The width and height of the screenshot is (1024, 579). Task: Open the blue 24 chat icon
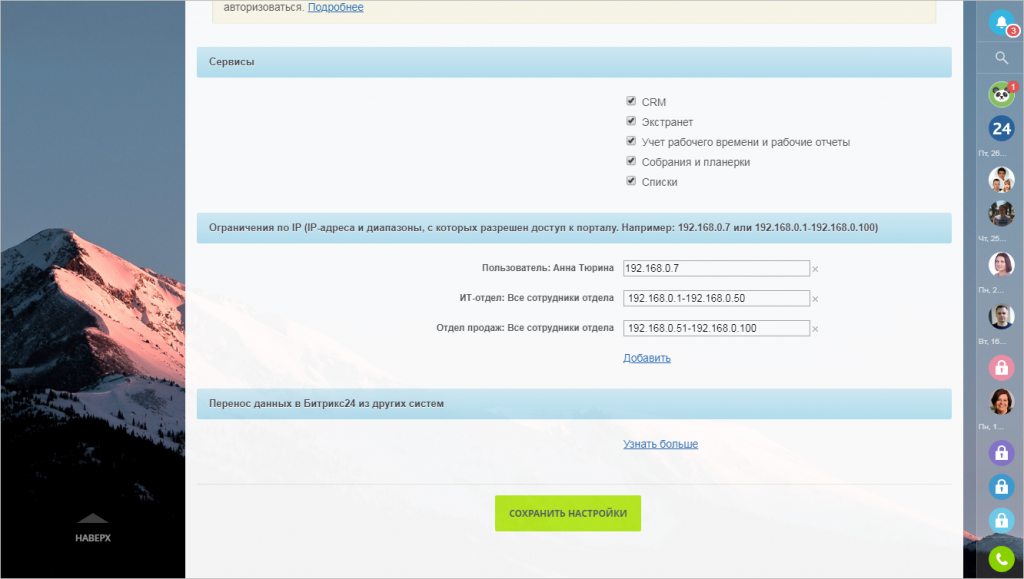[x=1001, y=128]
